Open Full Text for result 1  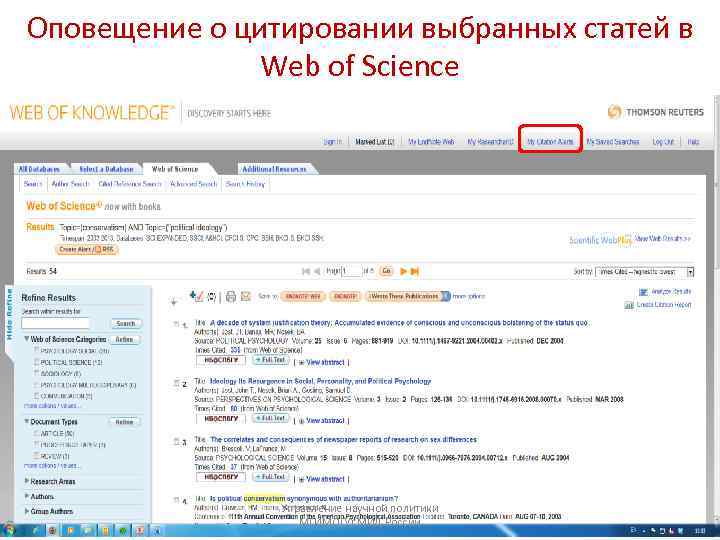(x=271, y=360)
